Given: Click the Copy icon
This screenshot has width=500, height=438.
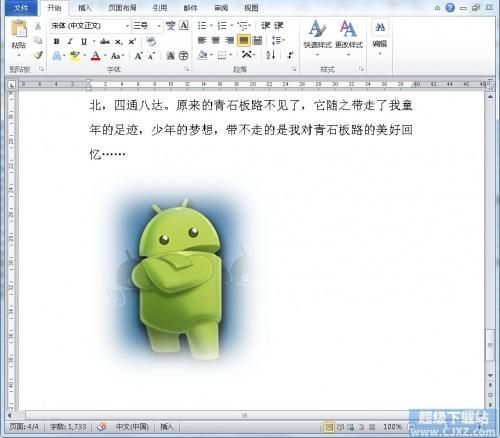Looking at the screenshot, I should click(38, 40).
